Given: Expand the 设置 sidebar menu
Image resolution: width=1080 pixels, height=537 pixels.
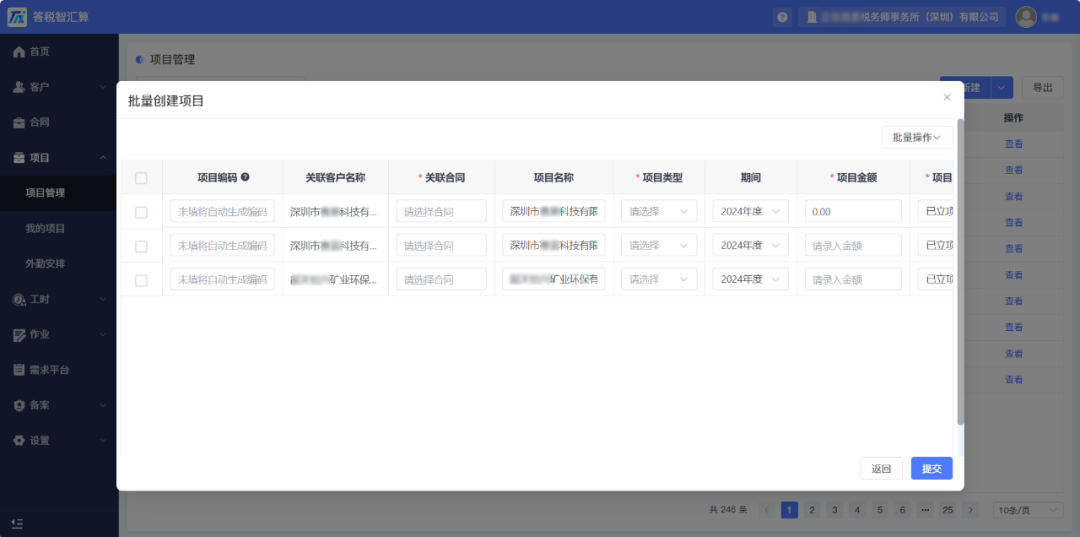Looking at the screenshot, I should coord(103,441).
